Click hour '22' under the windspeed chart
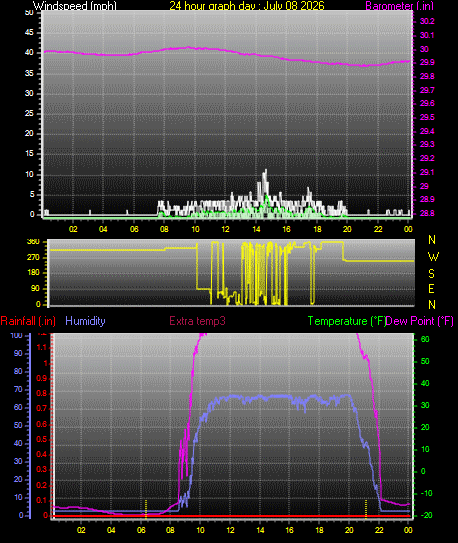Image resolution: width=458 pixels, height=543 pixels. pyautogui.click(x=378, y=229)
